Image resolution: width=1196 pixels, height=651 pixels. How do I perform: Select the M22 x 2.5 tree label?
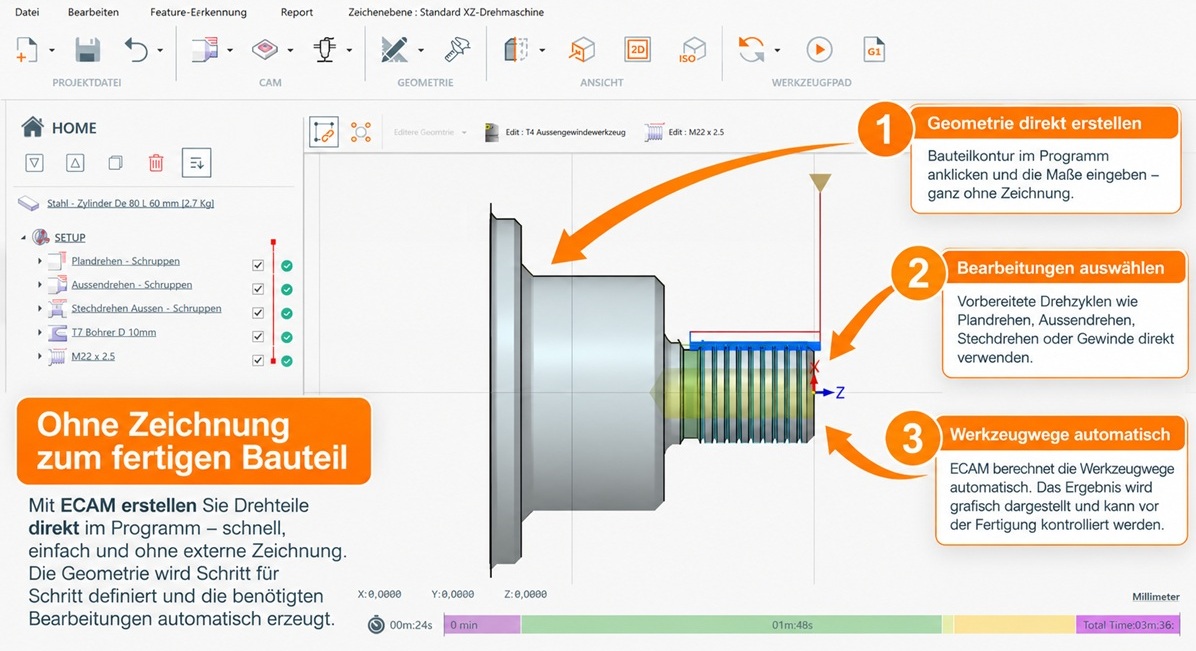(93, 356)
